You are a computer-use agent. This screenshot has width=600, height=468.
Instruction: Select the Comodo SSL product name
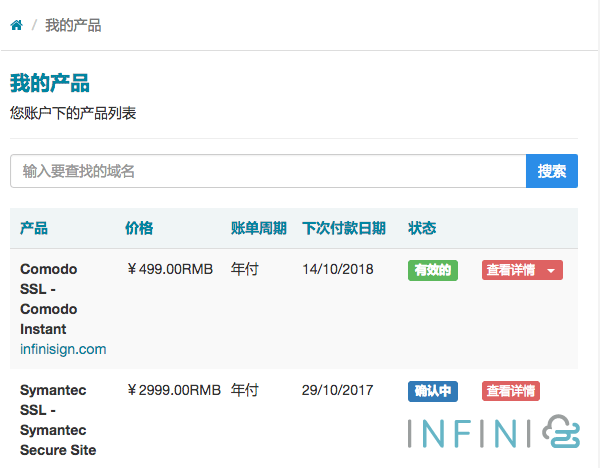pos(49,299)
